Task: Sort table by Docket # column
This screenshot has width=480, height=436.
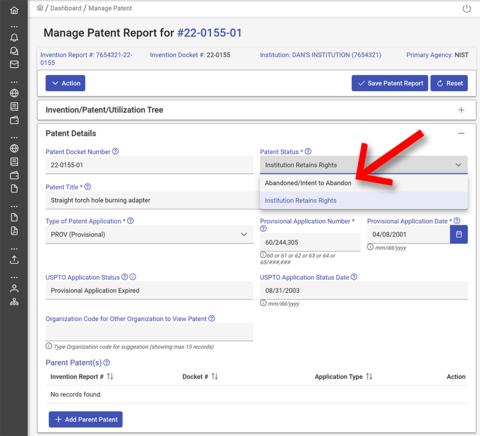Action: (215, 376)
